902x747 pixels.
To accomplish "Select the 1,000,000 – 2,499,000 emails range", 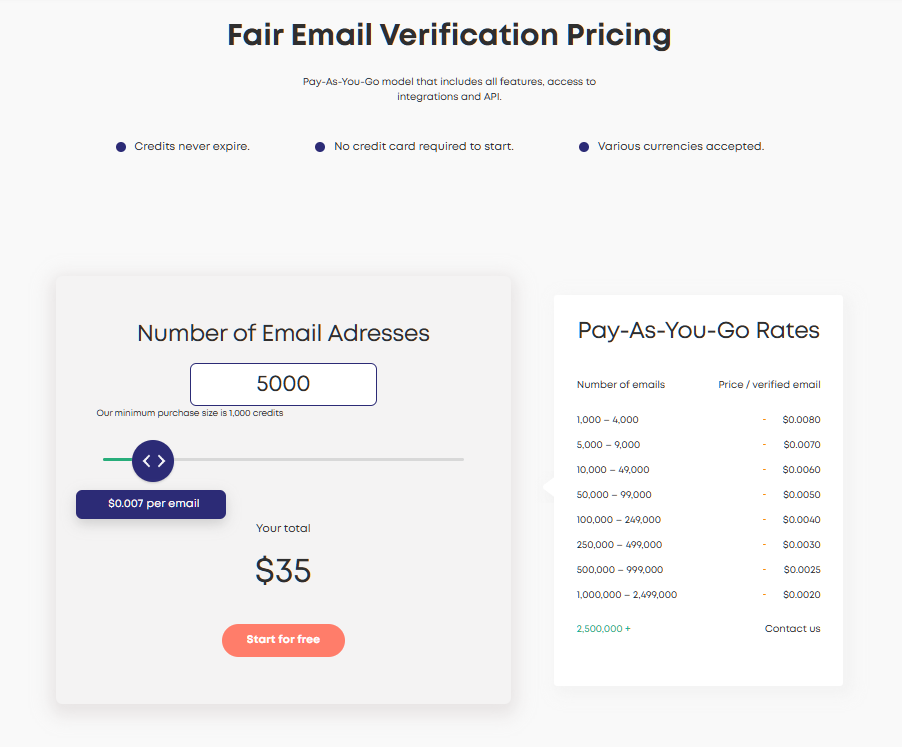I will click(x=626, y=595).
